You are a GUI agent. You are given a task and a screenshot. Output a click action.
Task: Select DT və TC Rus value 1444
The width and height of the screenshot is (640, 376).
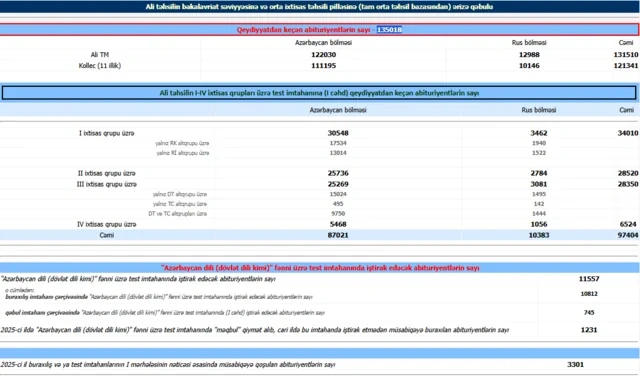click(x=539, y=214)
